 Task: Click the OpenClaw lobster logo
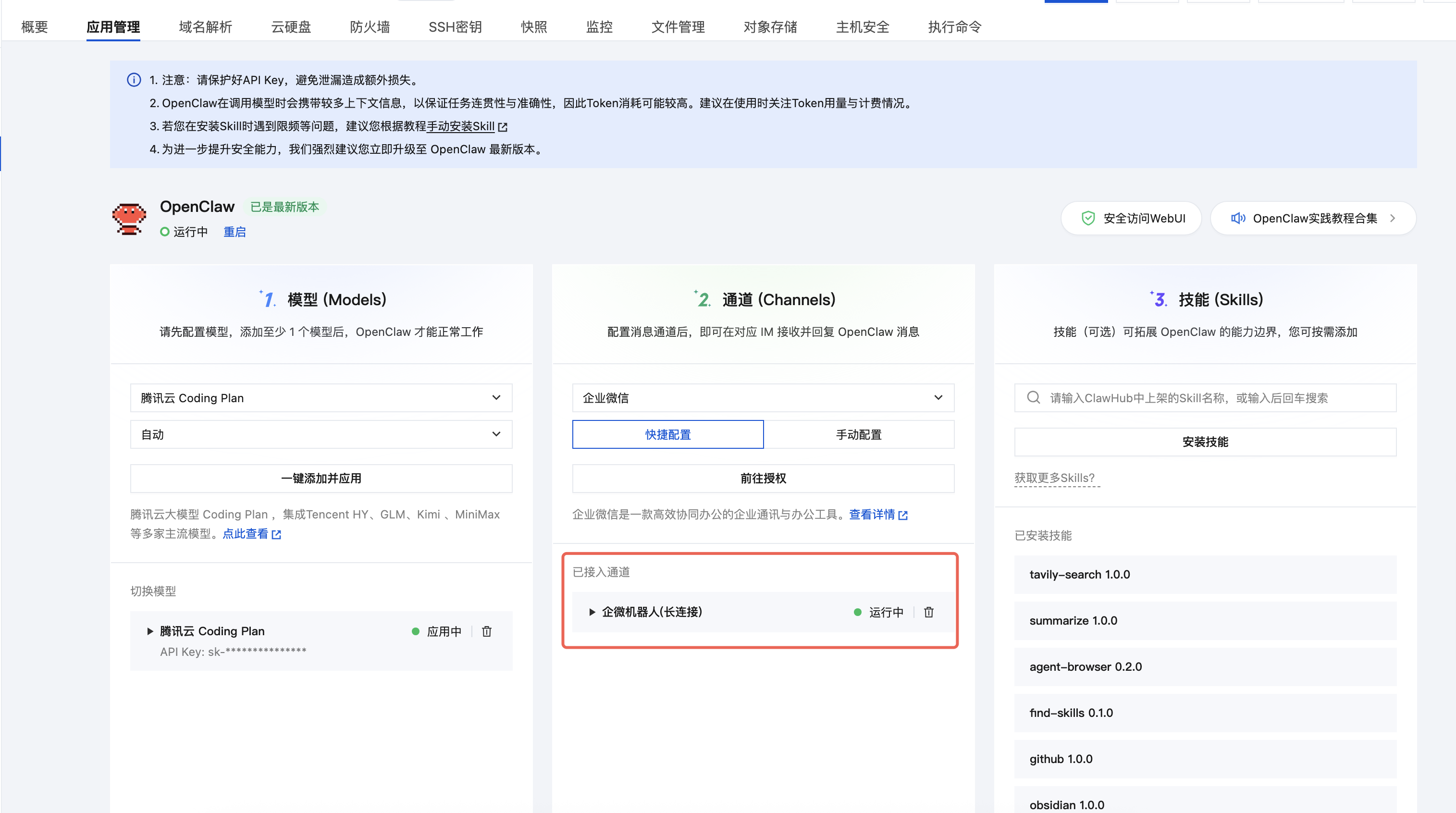tap(129, 218)
